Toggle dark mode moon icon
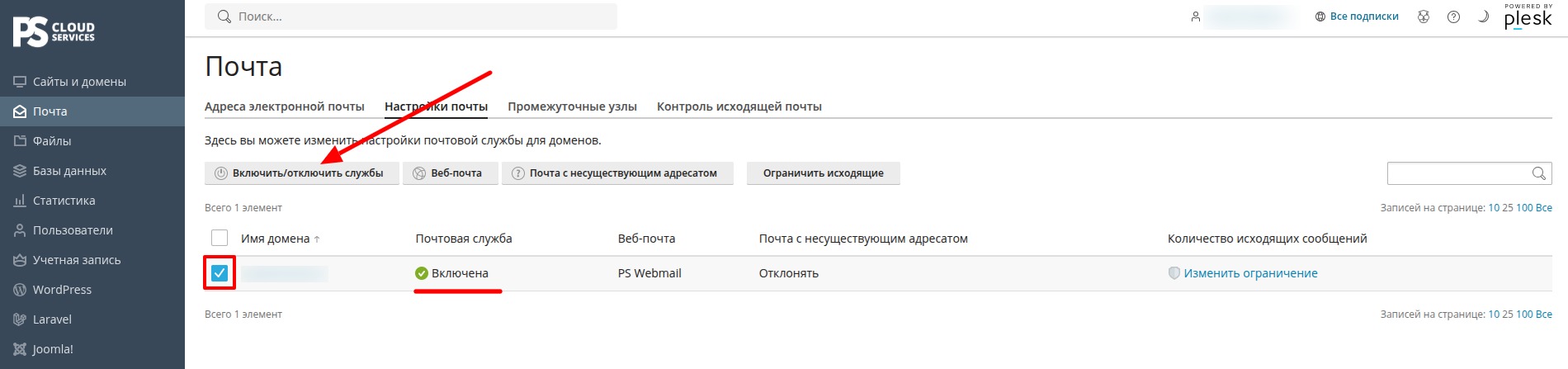This screenshot has height=369, width=1568. click(x=1483, y=17)
